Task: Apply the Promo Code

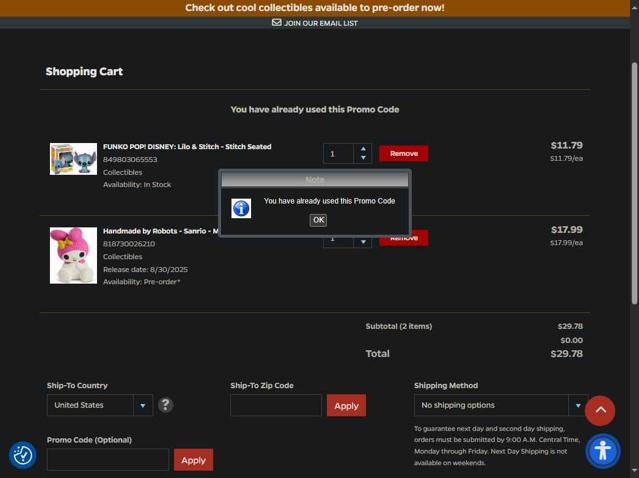Action: pyautogui.click(x=194, y=460)
